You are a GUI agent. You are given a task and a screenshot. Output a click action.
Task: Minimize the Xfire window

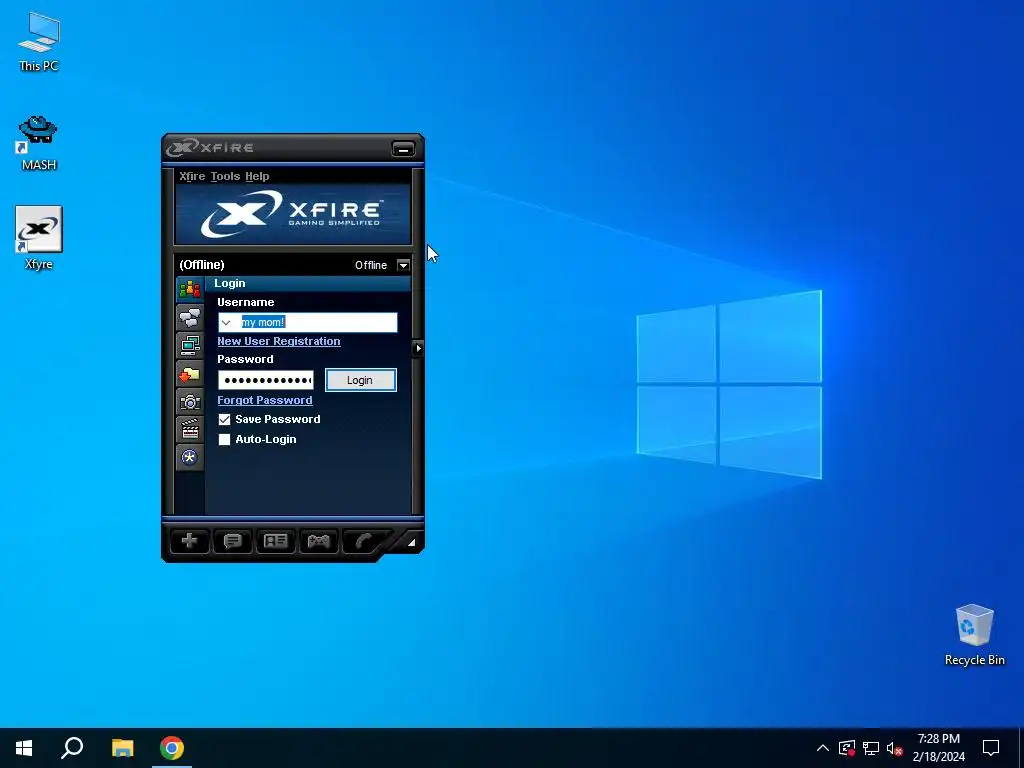[403, 149]
